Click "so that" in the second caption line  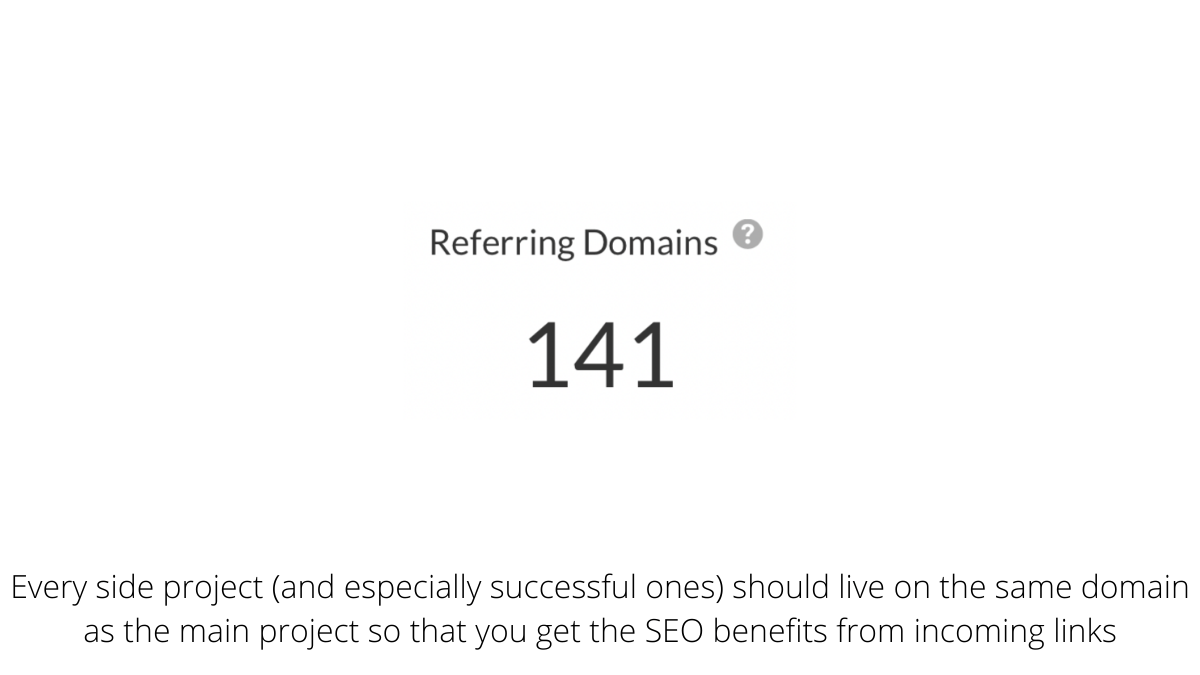pyautogui.click(x=406, y=632)
